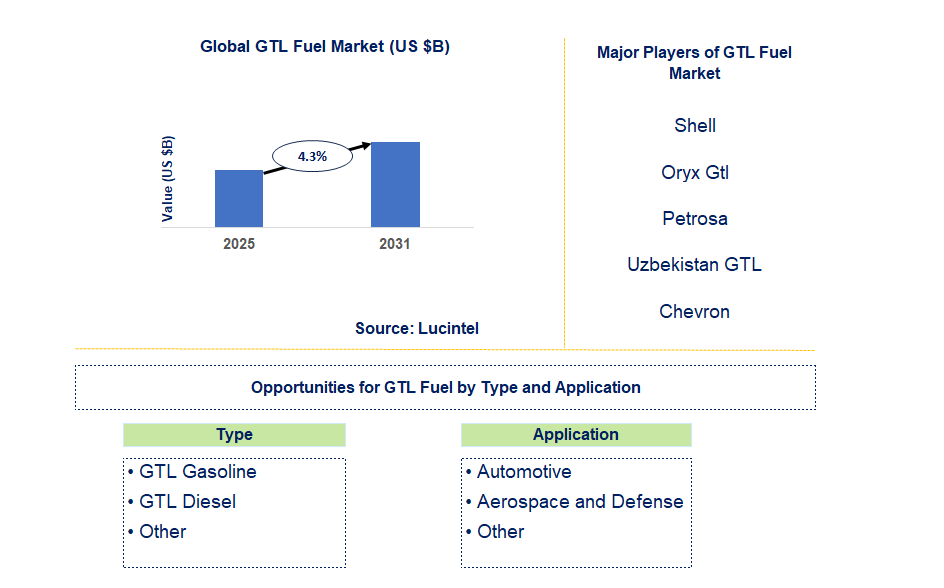This screenshot has width=944, height=588.
Task: Select Uzbekistan GTL in the players list
Action: click(694, 265)
